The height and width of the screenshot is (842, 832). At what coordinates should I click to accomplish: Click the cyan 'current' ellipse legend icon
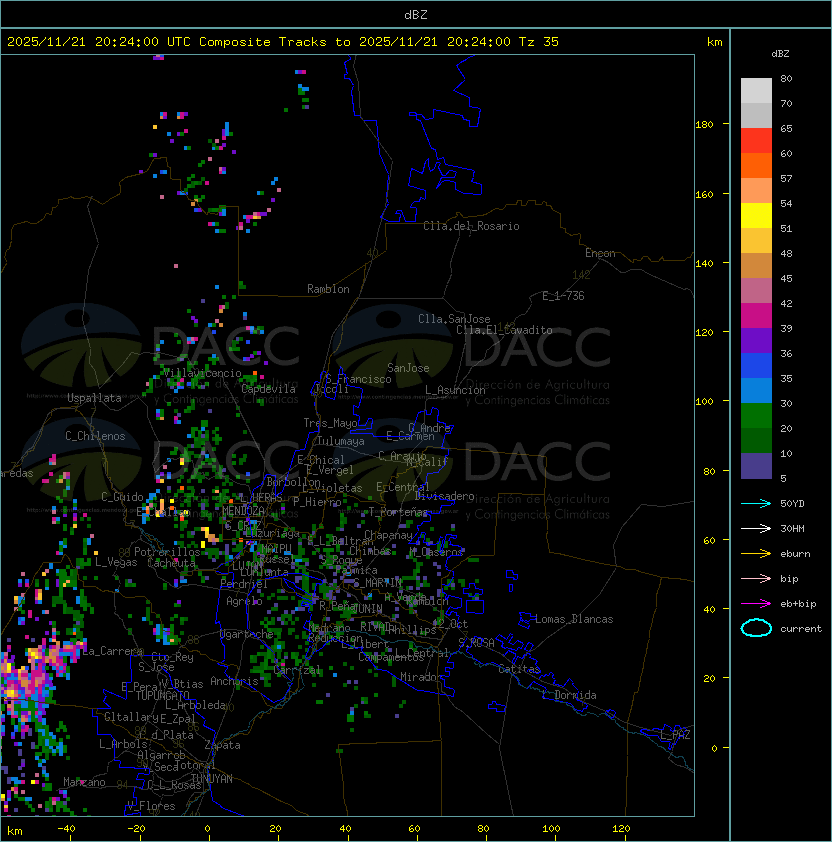click(x=756, y=628)
